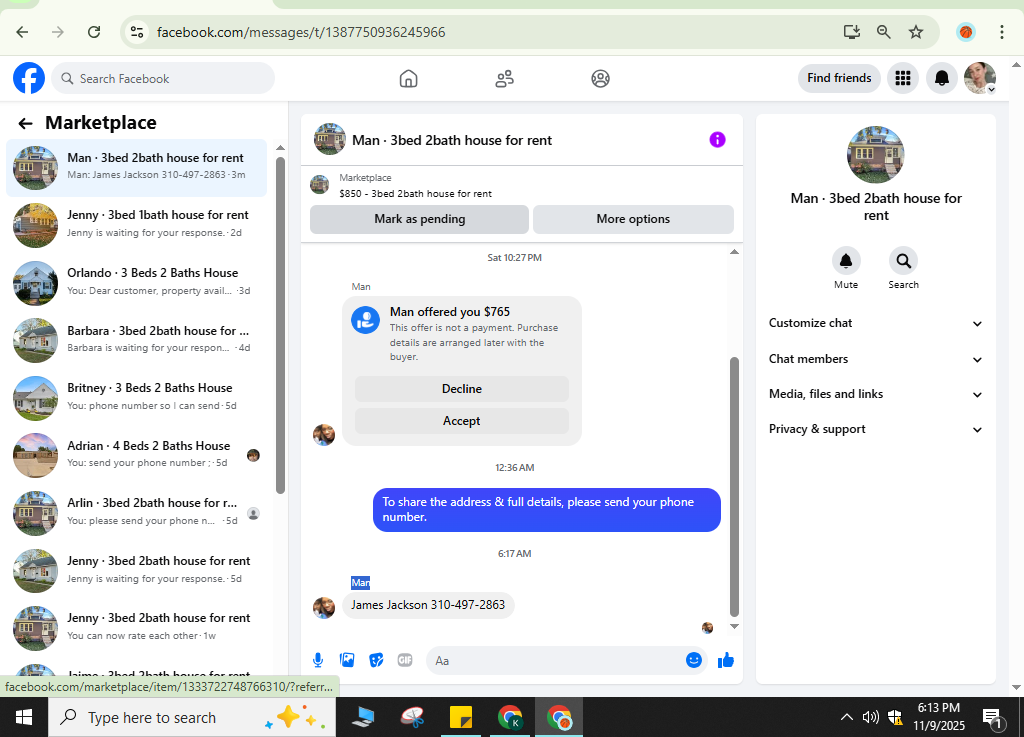Open the account profile picture menu
This screenshot has width=1024, height=737.
tap(980, 78)
